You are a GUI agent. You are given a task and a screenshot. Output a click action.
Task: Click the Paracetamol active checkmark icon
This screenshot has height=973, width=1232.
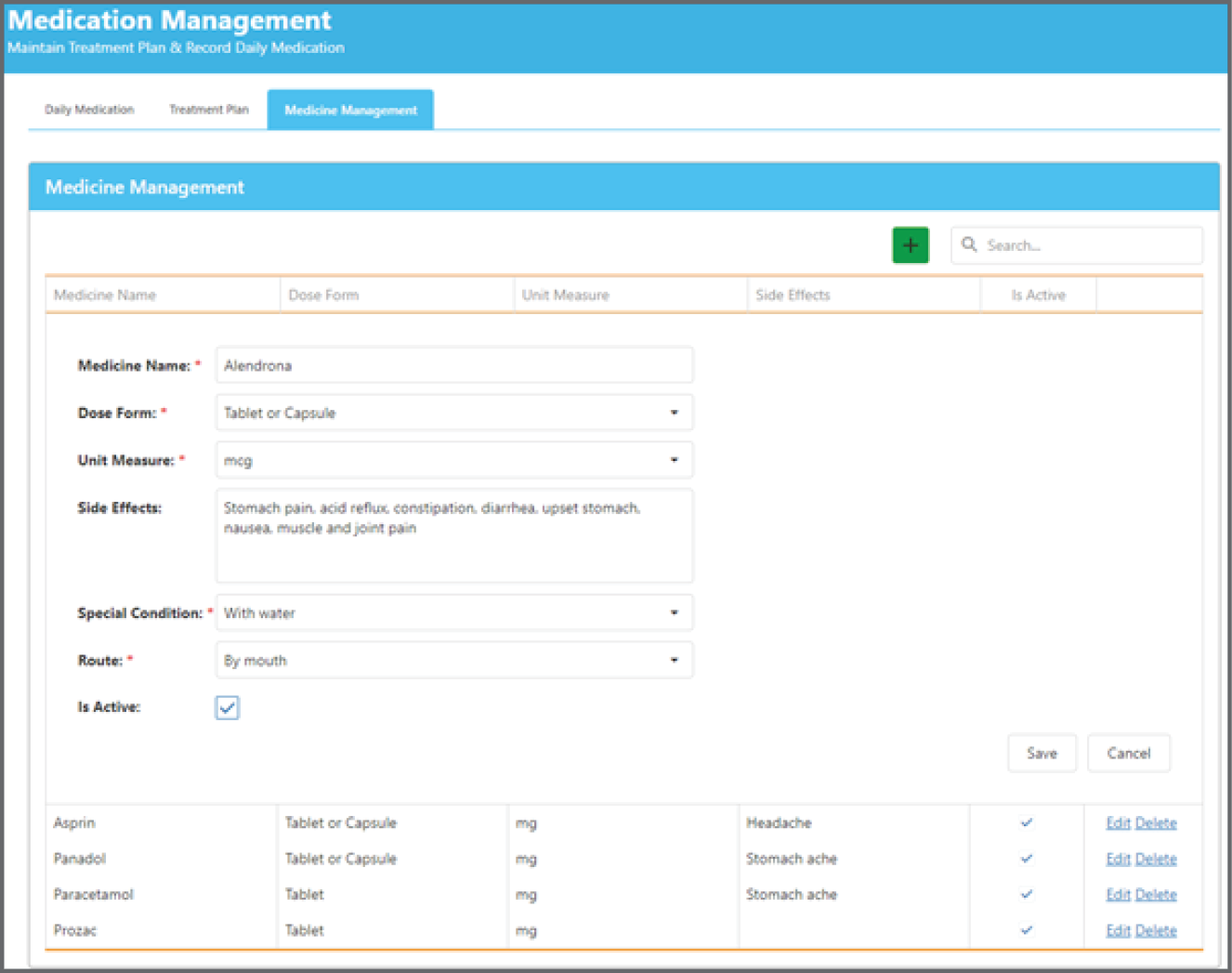[1026, 894]
